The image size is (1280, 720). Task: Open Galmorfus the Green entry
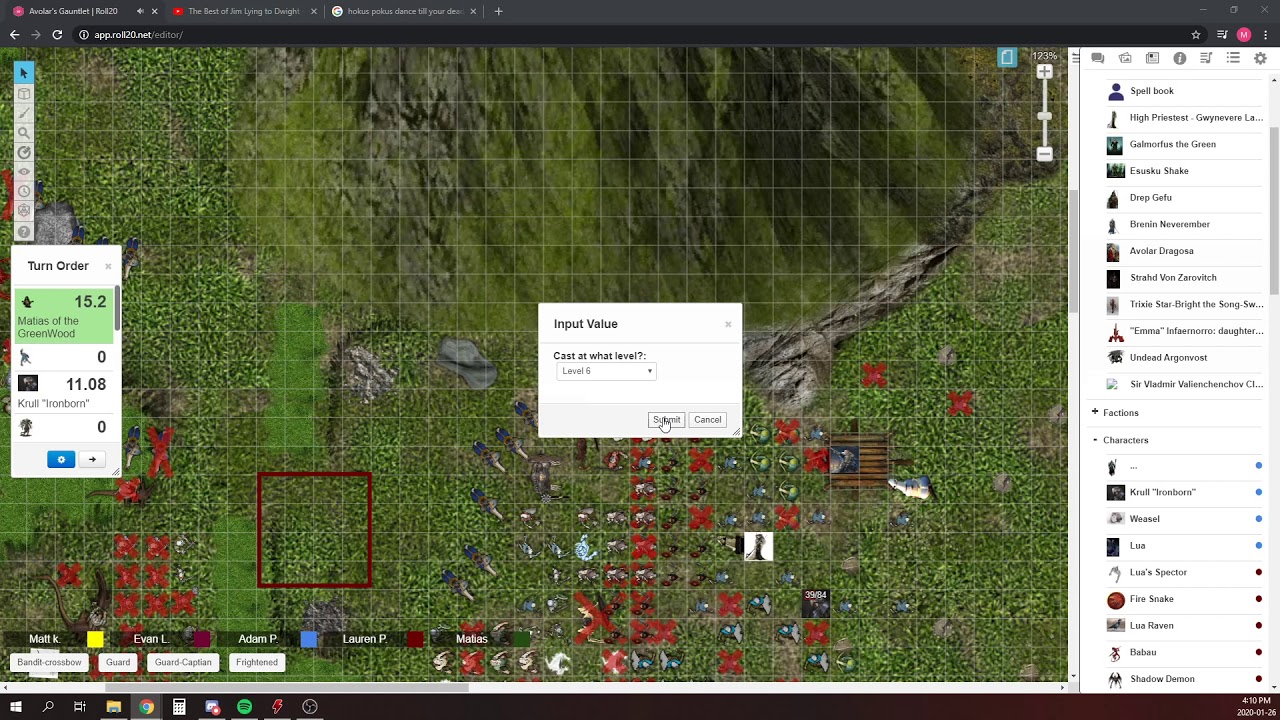point(1185,144)
